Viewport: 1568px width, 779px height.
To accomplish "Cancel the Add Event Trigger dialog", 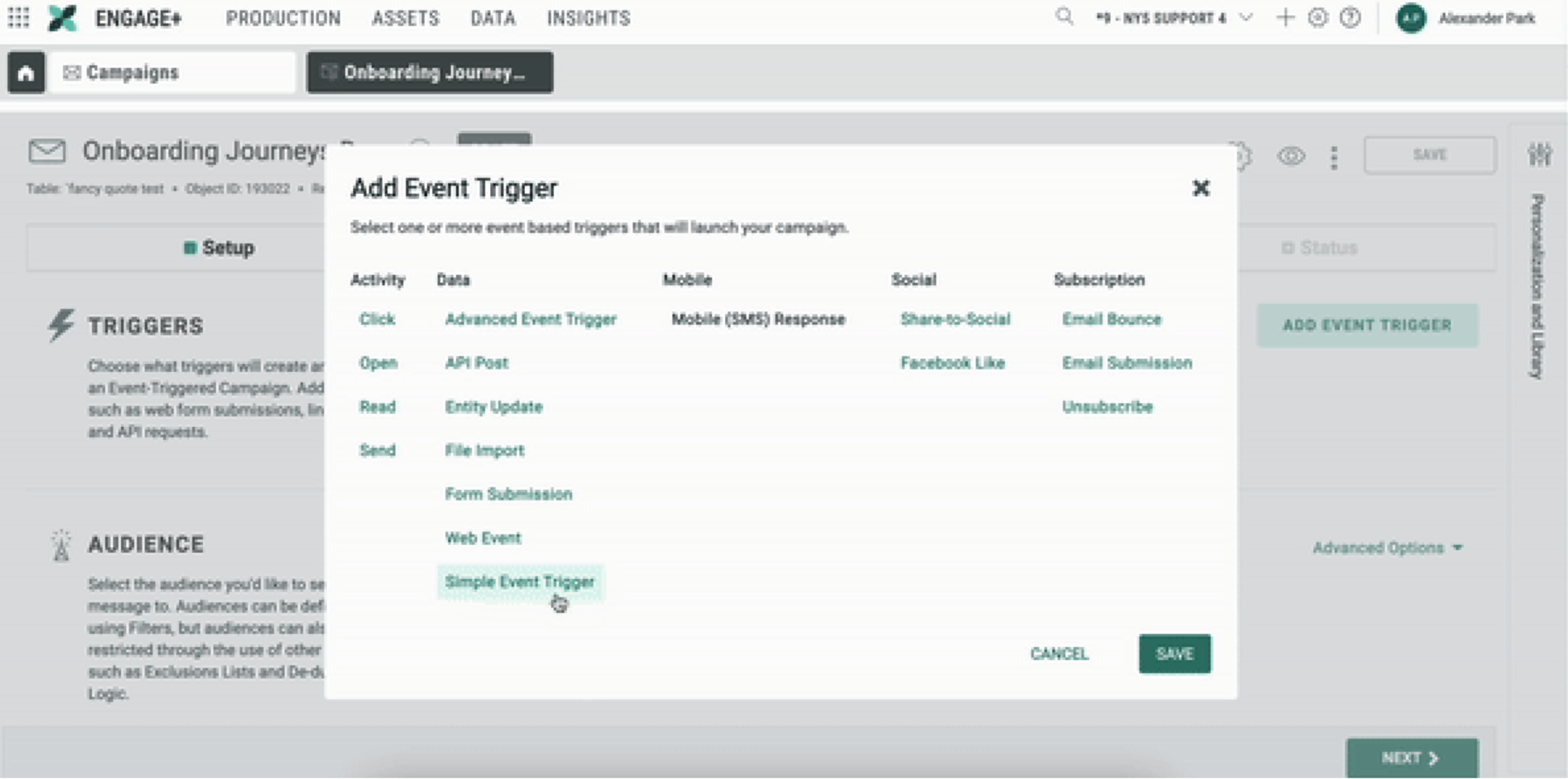I will coord(1059,654).
